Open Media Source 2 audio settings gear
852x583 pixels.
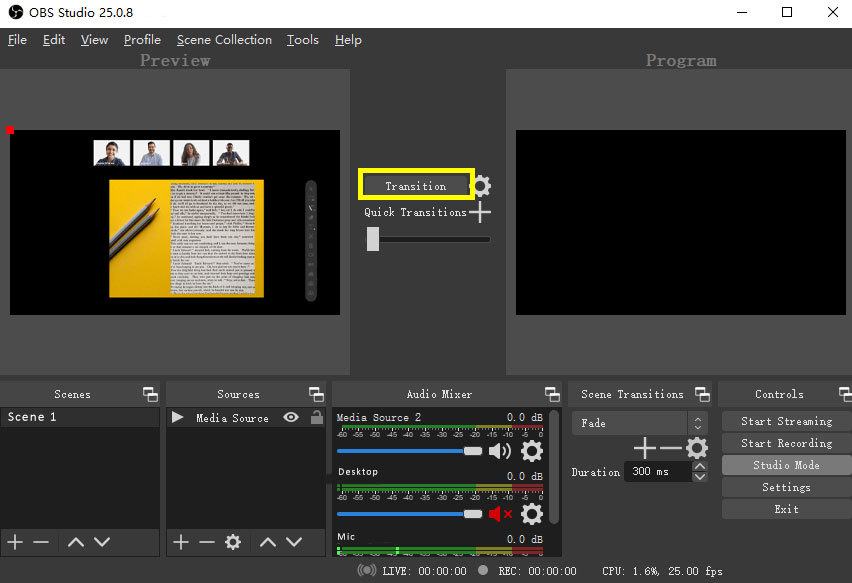pyautogui.click(x=532, y=451)
